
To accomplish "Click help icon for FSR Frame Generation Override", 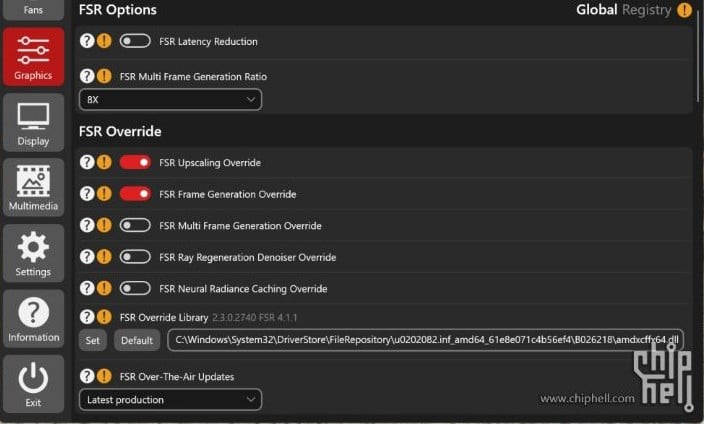I will point(87,194).
